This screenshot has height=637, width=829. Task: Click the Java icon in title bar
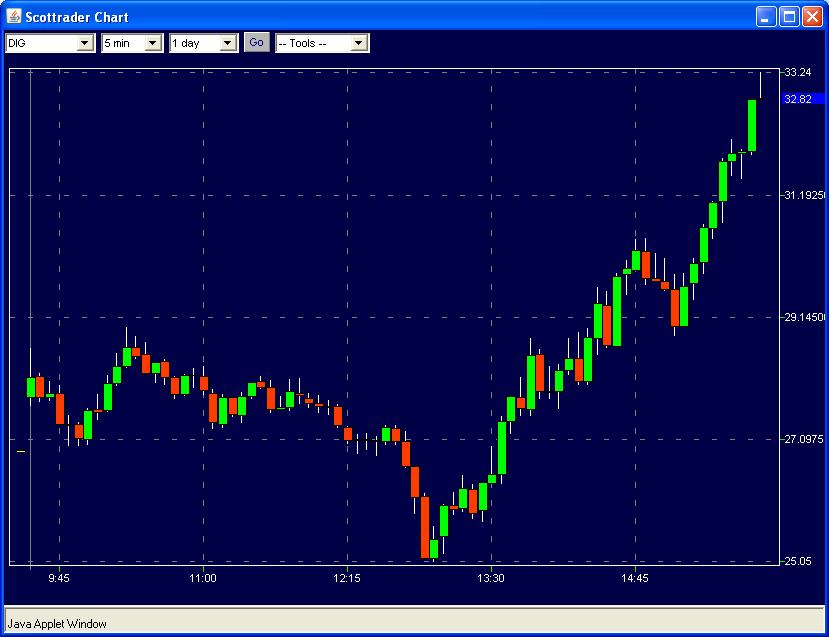point(14,16)
